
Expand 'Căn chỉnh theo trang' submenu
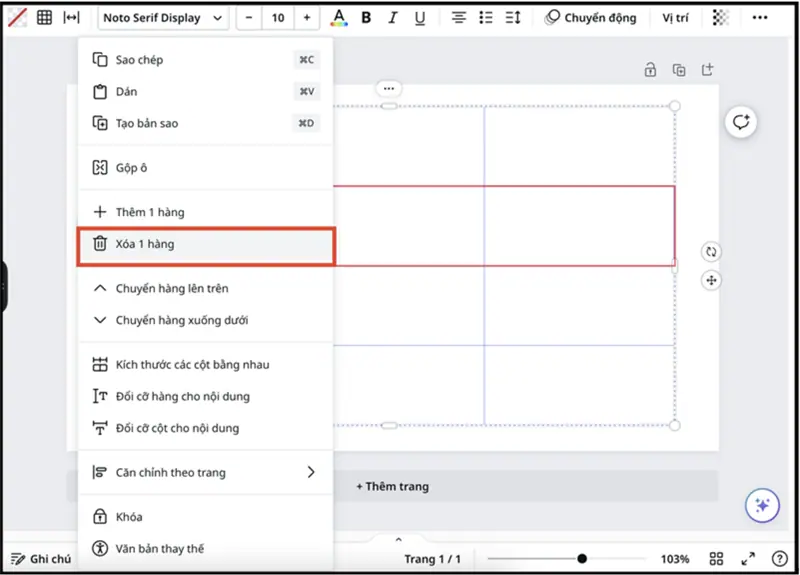pos(205,472)
